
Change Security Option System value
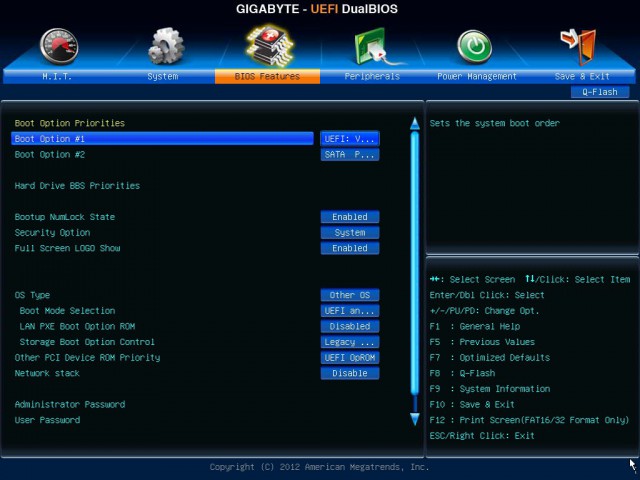coord(350,232)
